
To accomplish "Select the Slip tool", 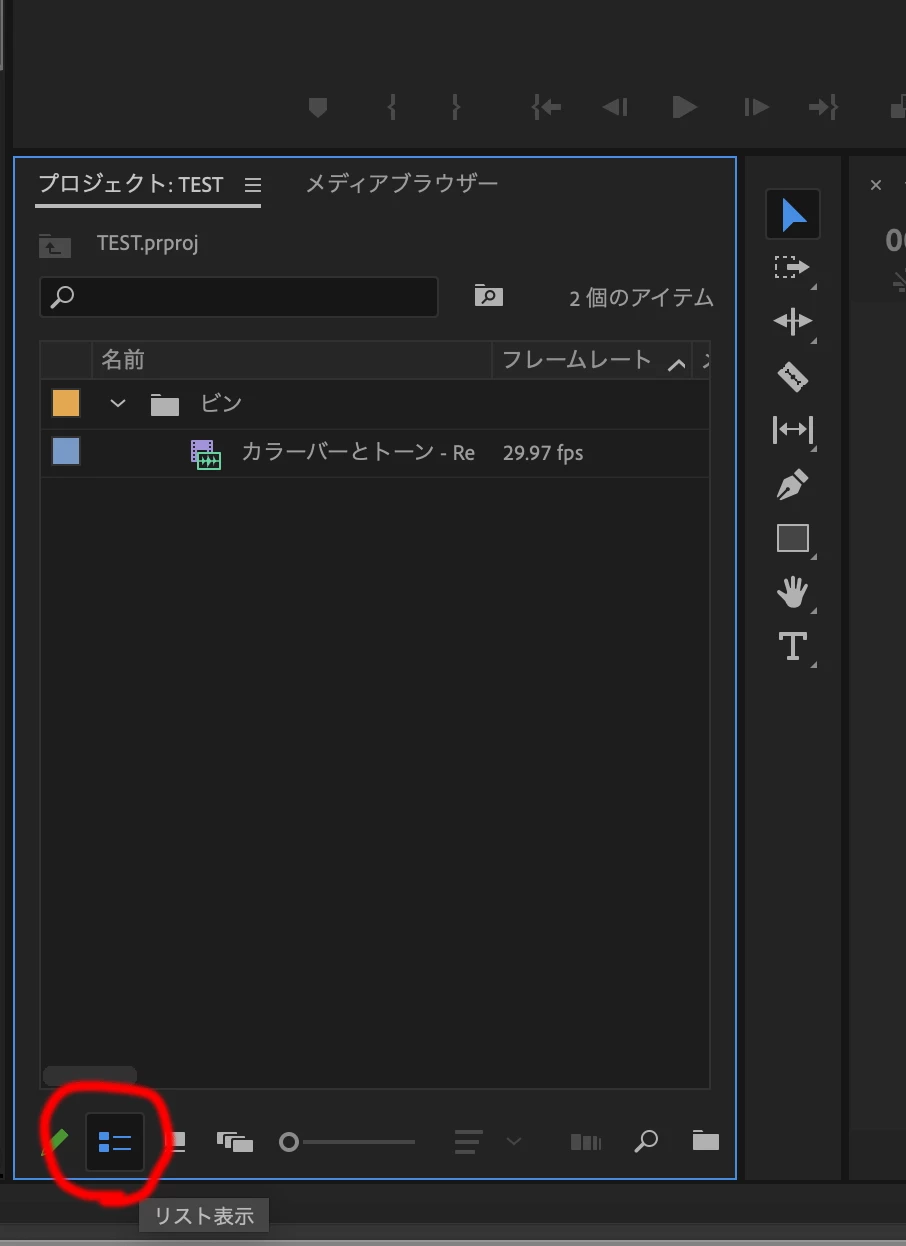I will click(793, 430).
